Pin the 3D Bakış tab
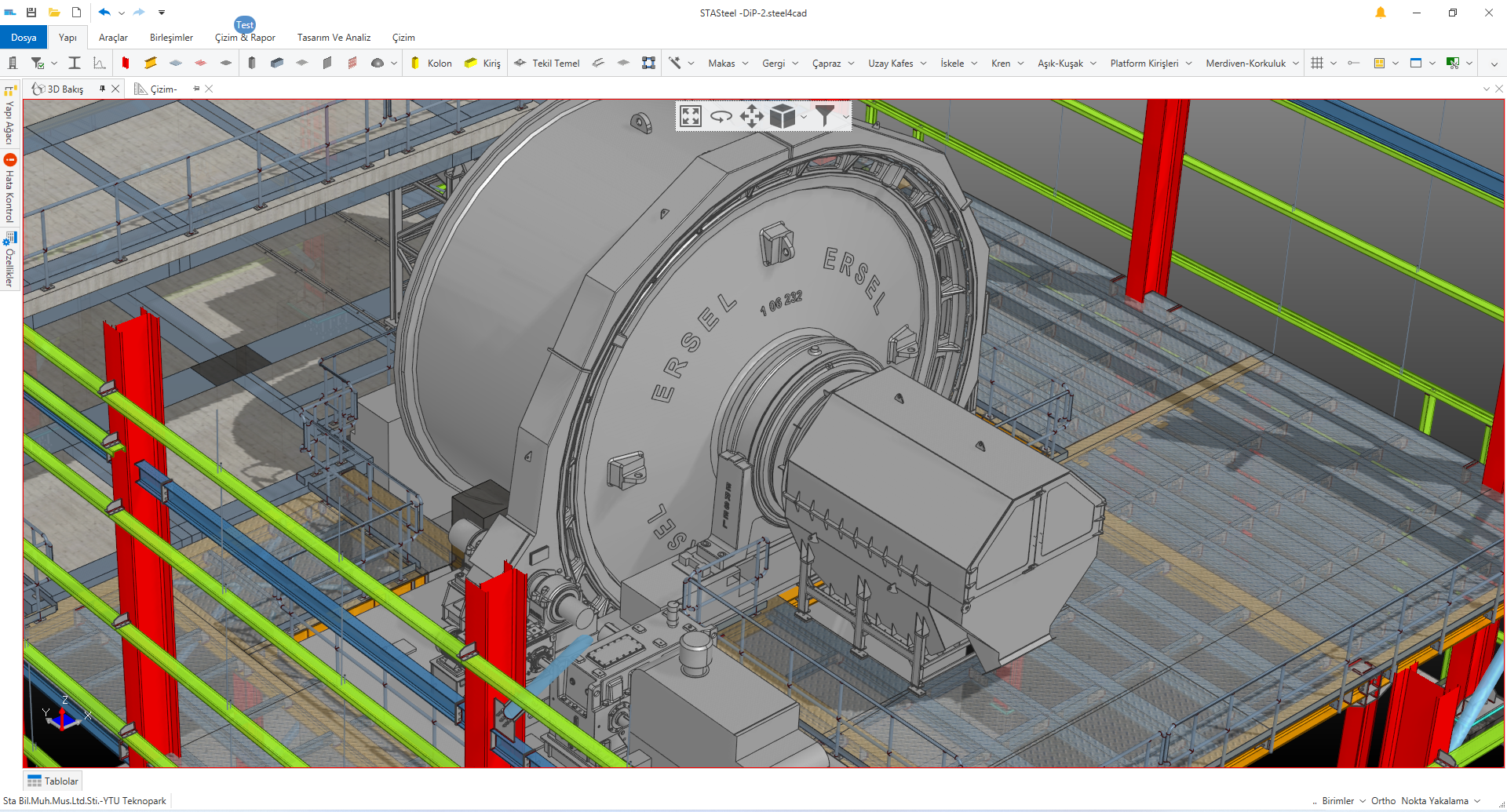Viewport: 1507px width, 812px height. point(102,89)
